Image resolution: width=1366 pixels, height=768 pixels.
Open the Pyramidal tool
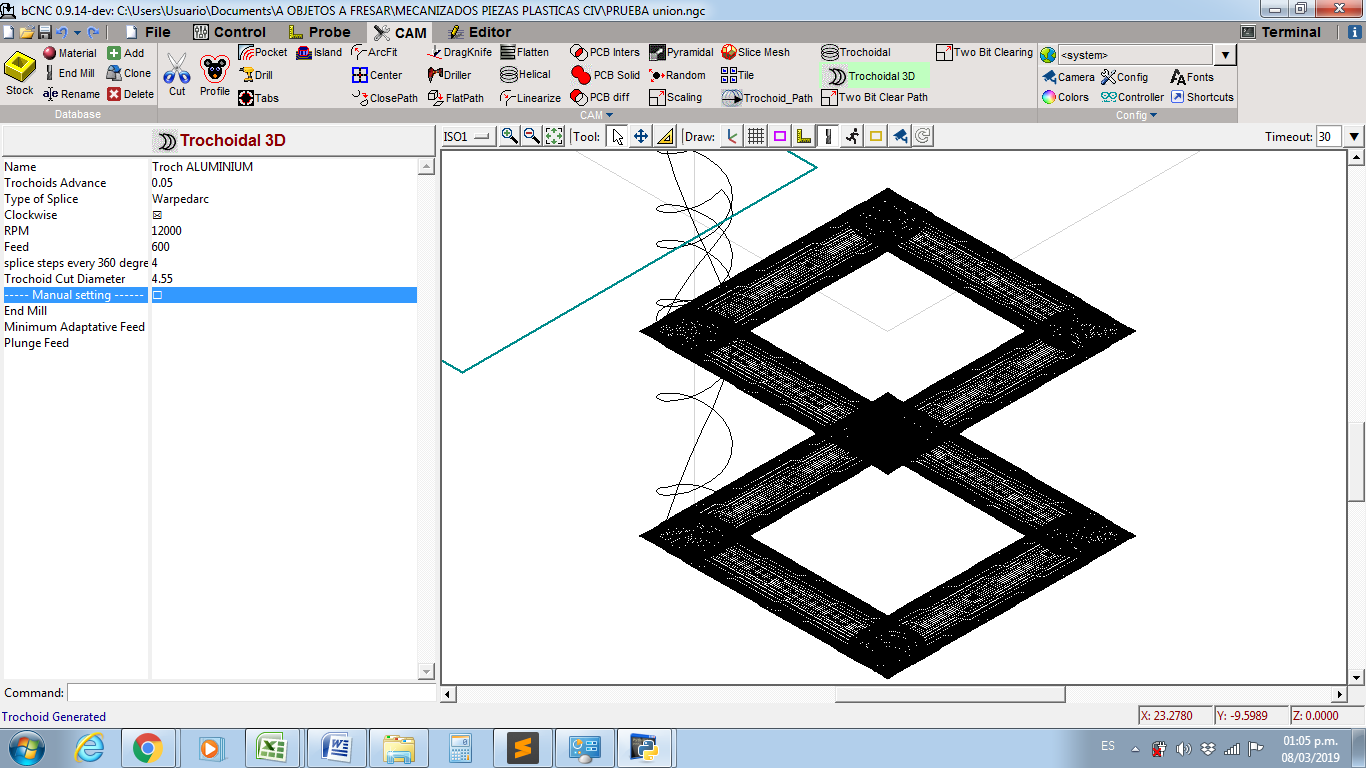(x=681, y=52)
